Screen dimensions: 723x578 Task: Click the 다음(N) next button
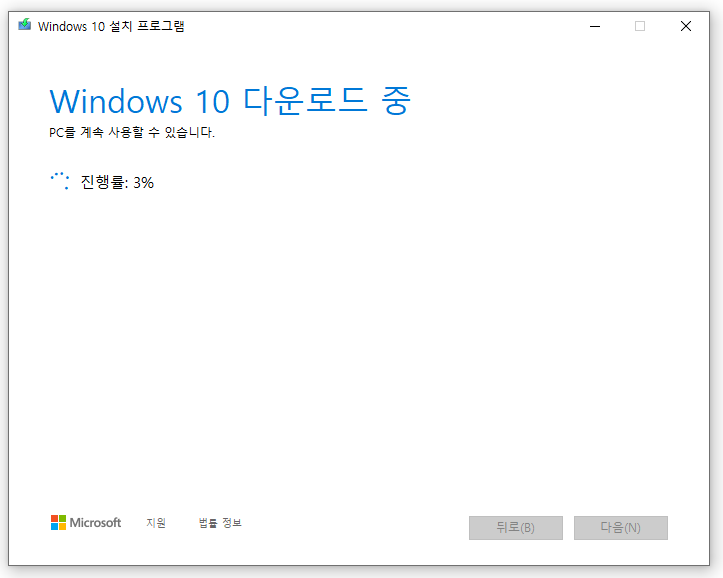pyautogui.click(x=621, y=527)
